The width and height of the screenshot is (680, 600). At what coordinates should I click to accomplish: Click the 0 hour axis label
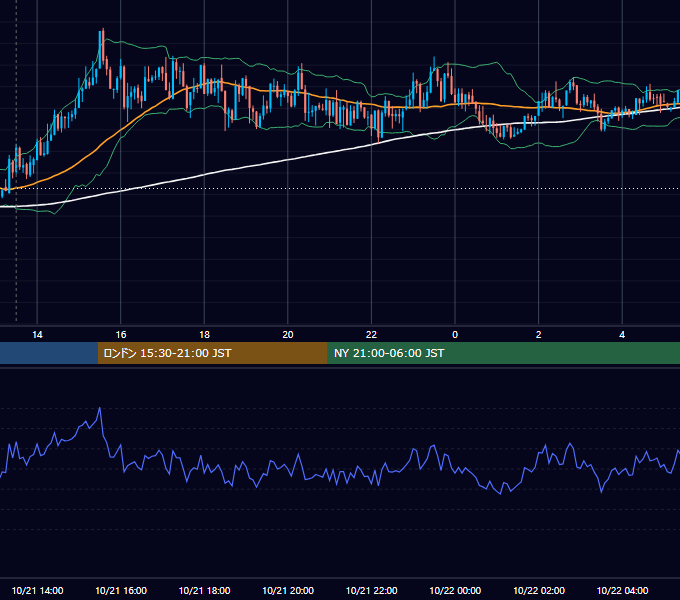pos(455,335)
